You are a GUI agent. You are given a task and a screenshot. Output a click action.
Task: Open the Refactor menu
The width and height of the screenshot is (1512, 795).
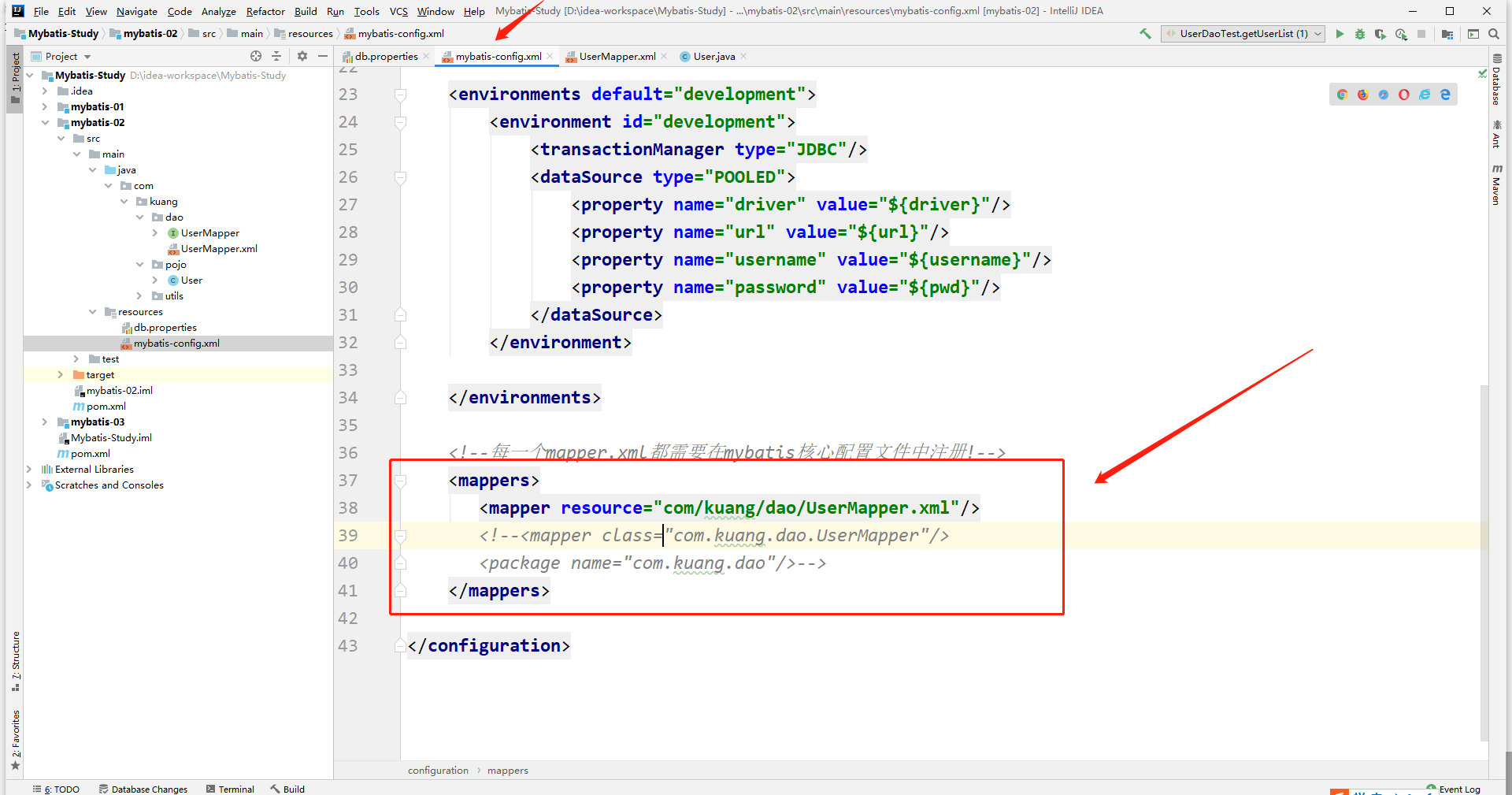[x=265, y=11]
